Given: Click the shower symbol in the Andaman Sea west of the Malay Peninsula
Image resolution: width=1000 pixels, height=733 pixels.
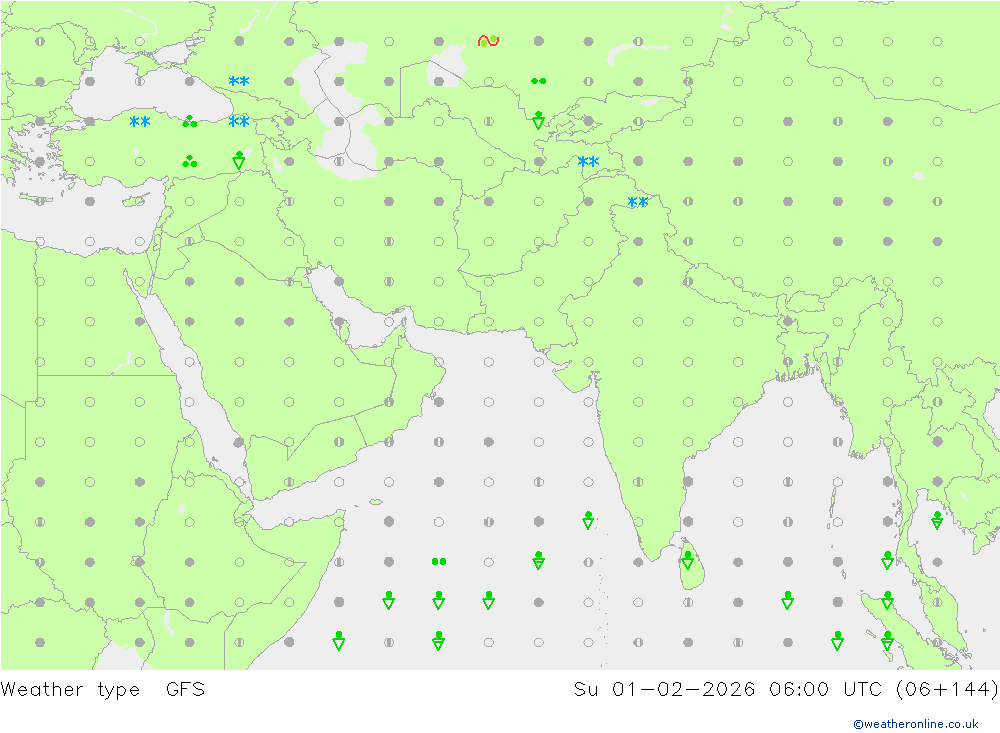Looking at the screenshot, I should (x=887, y=560).
